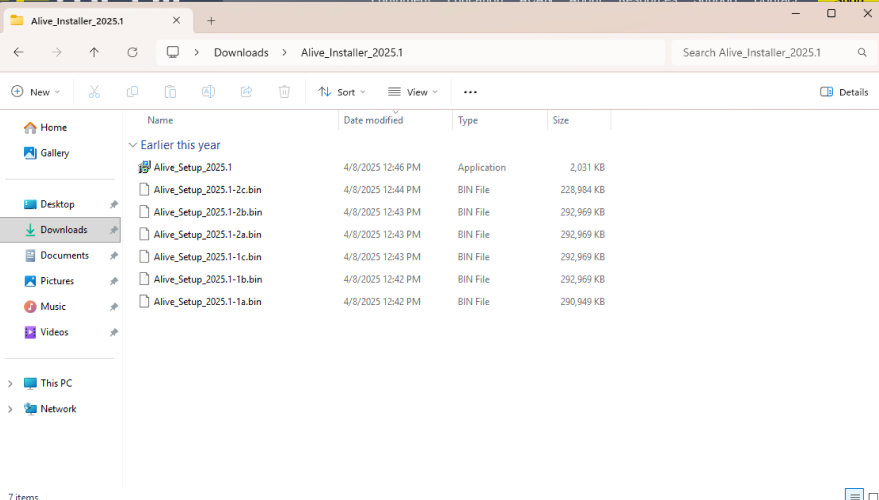Open the View dropdown menu
This screenshot has height=500, width=879.
[x=413, y=92]
